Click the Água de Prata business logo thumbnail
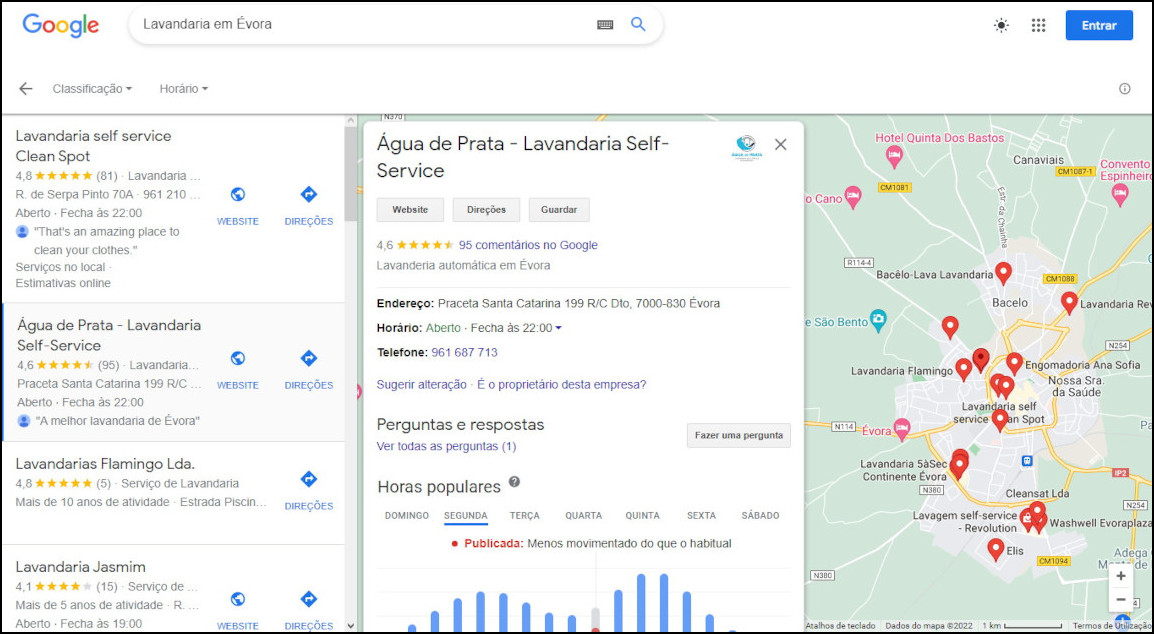Screen dimensions: 1154x634 coord(746,147)
